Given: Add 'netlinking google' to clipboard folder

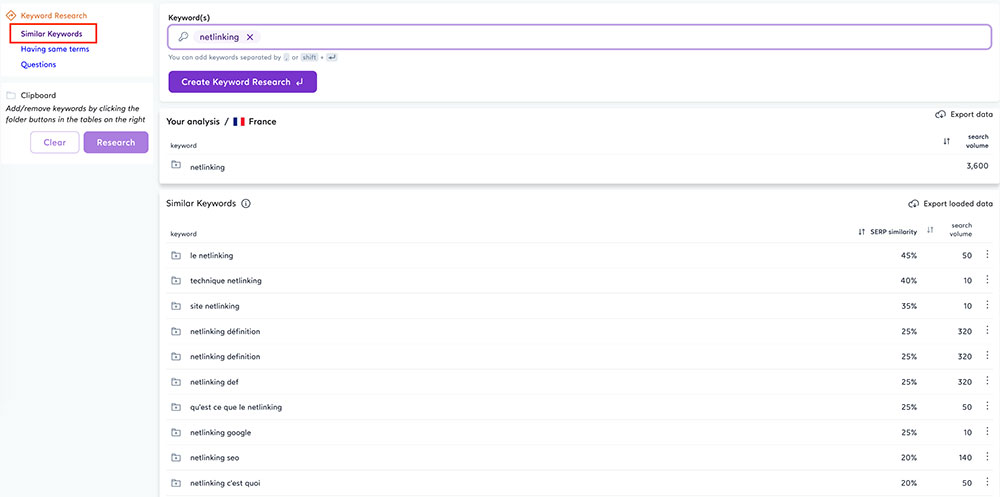Looking at the screenshot, I should 176,432.
